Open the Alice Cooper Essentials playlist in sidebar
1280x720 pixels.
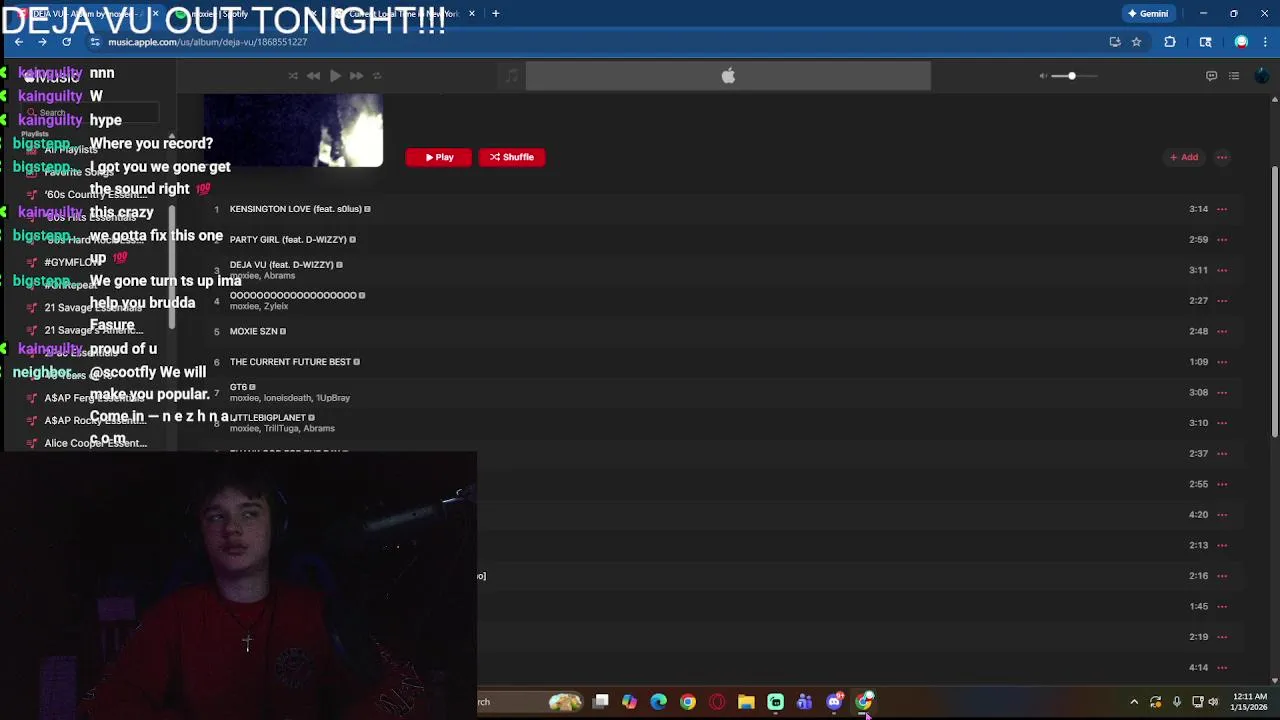coord(93,443)
